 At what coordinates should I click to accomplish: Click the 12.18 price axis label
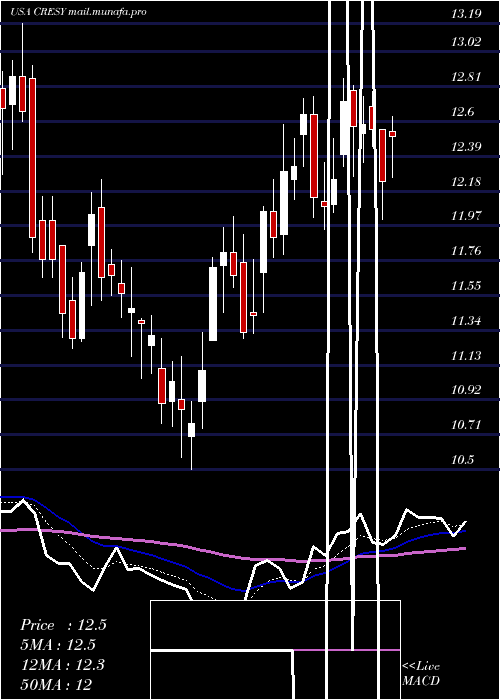(466, 182)
